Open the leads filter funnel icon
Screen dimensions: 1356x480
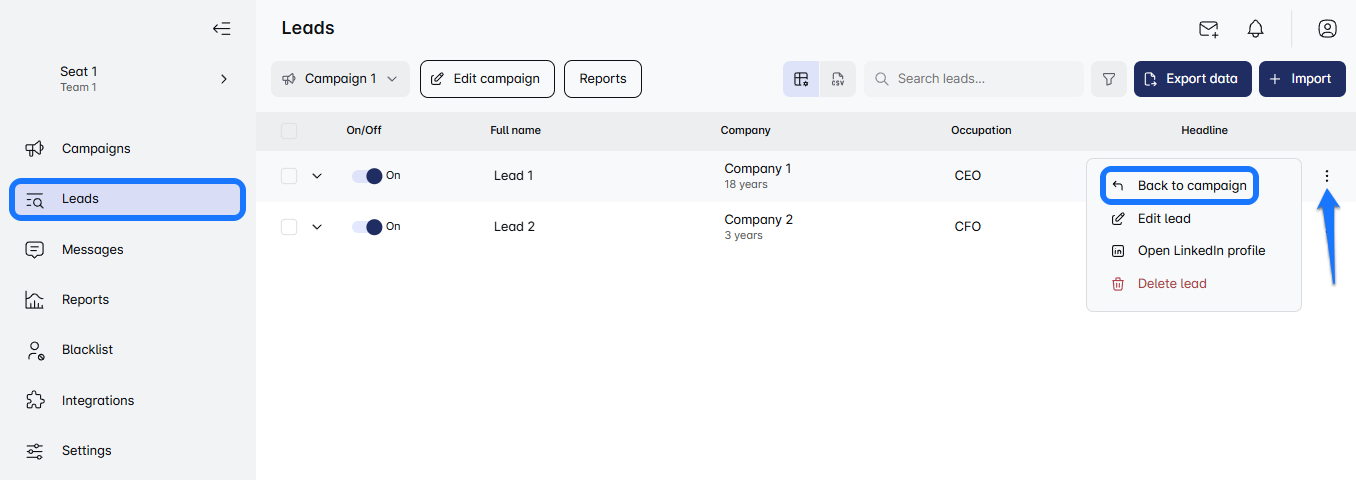coord(1108,79)
